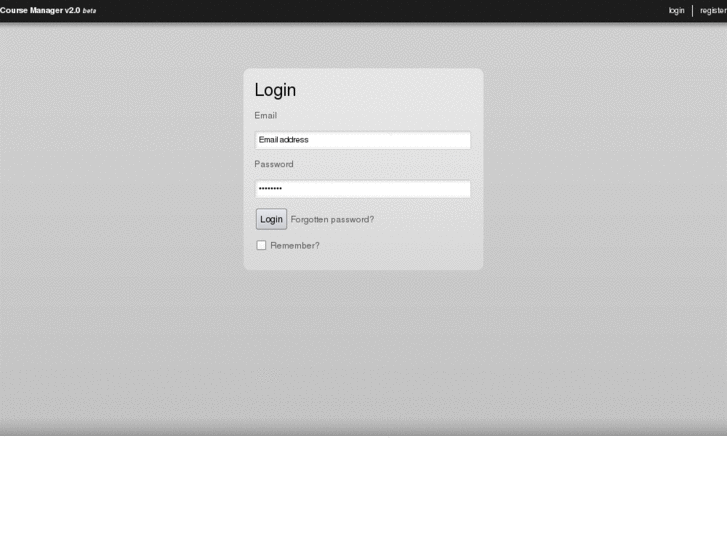Go to the register link in top bar
The image size is (727, 545).
713,10
